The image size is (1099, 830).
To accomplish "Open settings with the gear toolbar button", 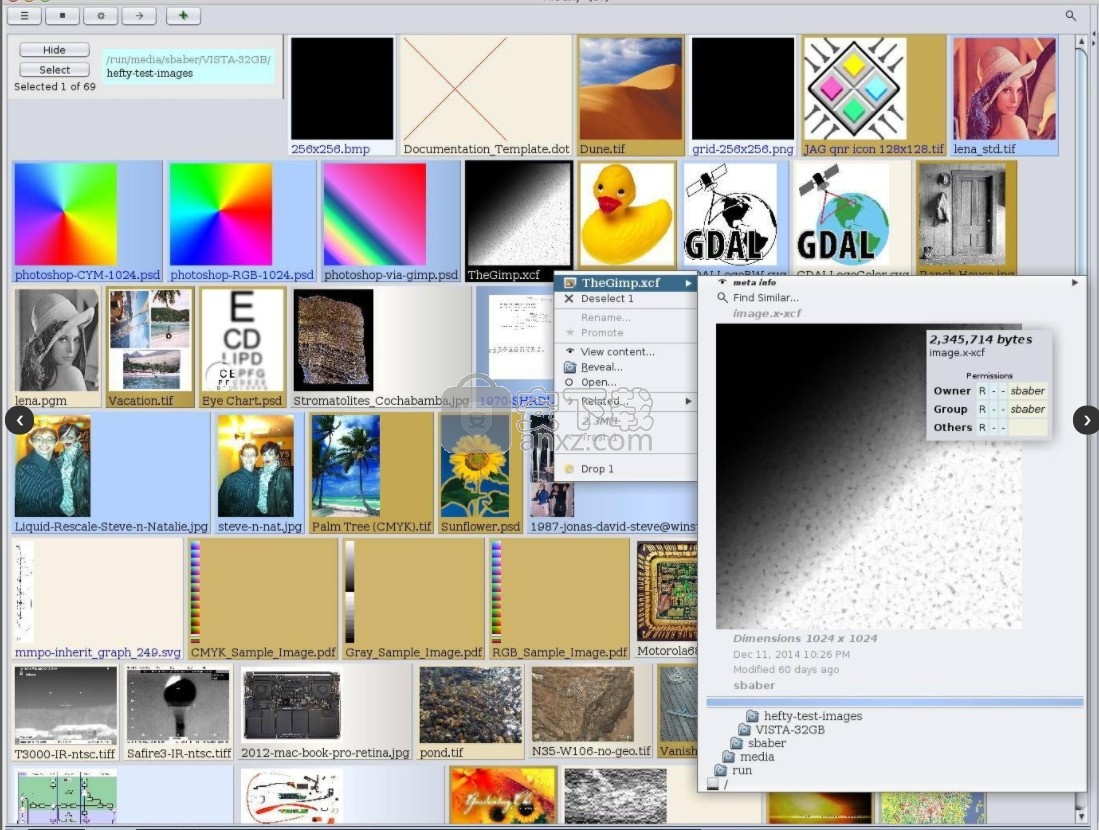I will (x=100, y=15).
